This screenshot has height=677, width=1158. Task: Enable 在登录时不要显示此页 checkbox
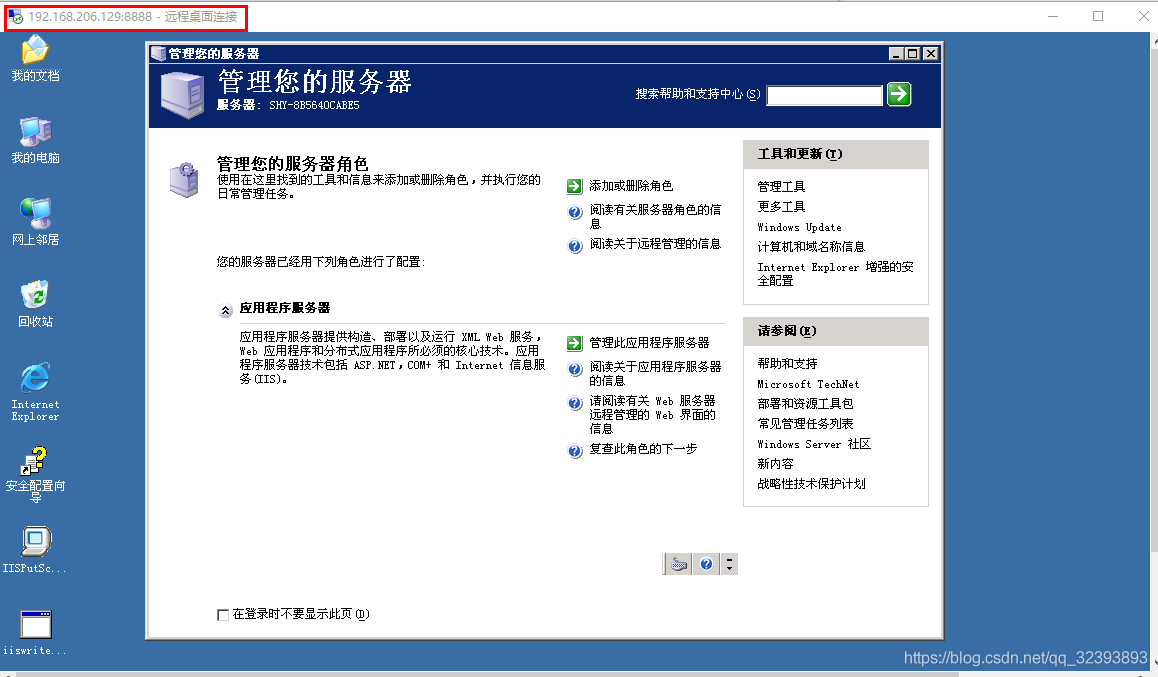point(223,614)
